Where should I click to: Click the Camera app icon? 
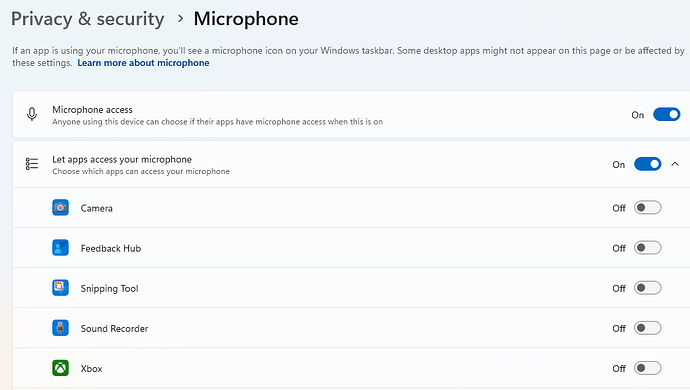[x=60, y=207]
